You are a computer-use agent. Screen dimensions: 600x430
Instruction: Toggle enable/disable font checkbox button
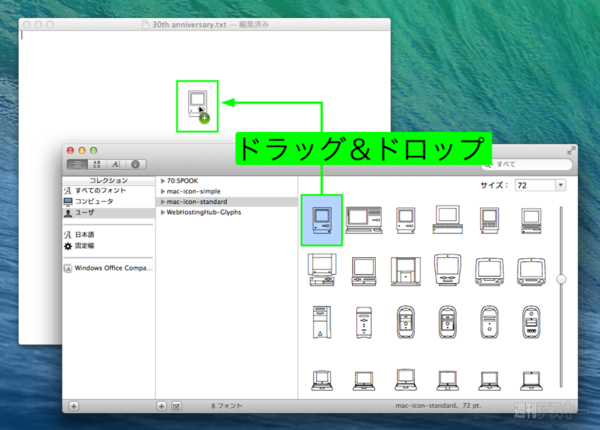point(176,406)
